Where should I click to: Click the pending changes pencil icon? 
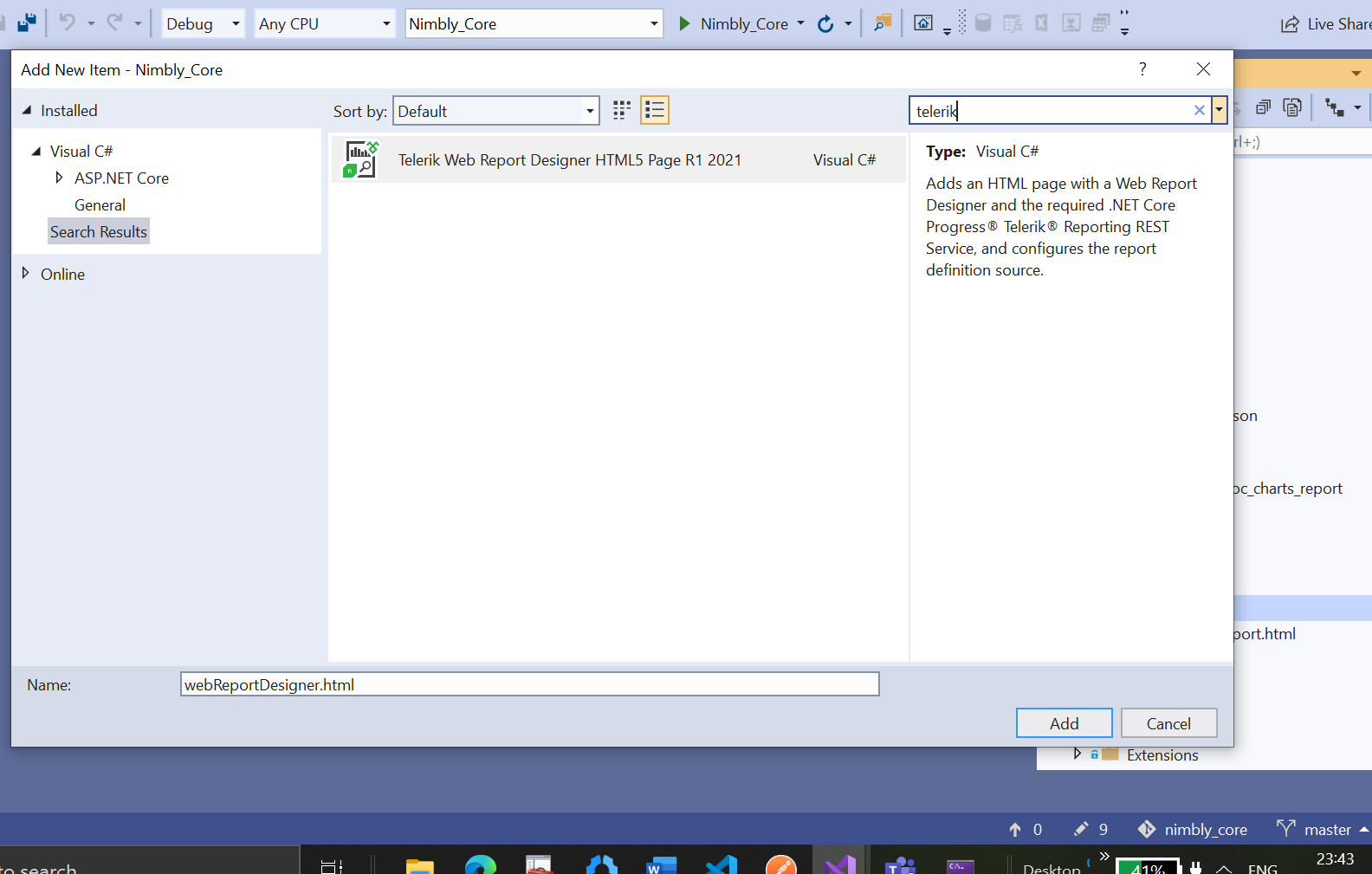[x=1081, y=829]
